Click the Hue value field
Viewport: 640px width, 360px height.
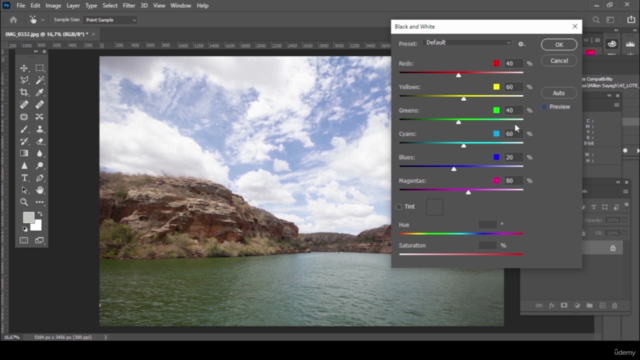click(487, 224)
